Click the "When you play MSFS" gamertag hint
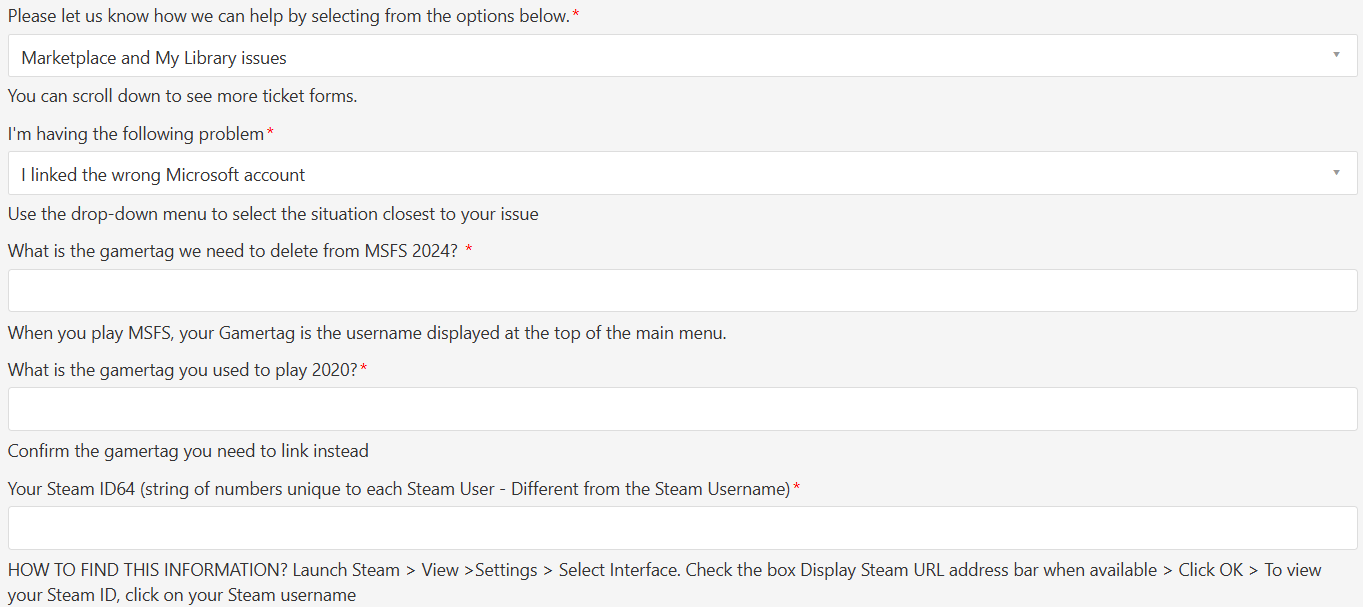 [x=367, y=333]
